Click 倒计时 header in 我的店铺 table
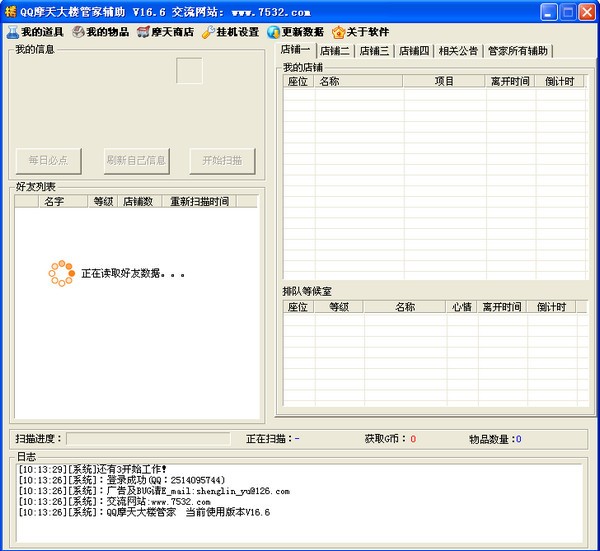This screenshot has width=600, height=551. pyautogui.click(x=559, y=81)
